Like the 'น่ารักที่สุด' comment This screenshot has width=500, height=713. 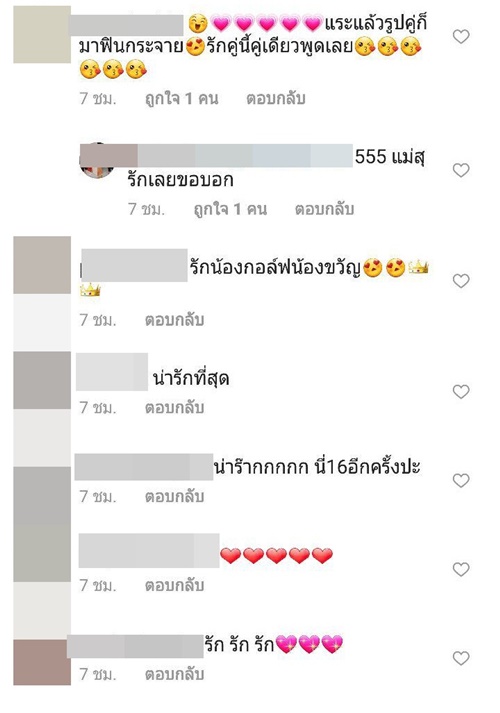461,392
